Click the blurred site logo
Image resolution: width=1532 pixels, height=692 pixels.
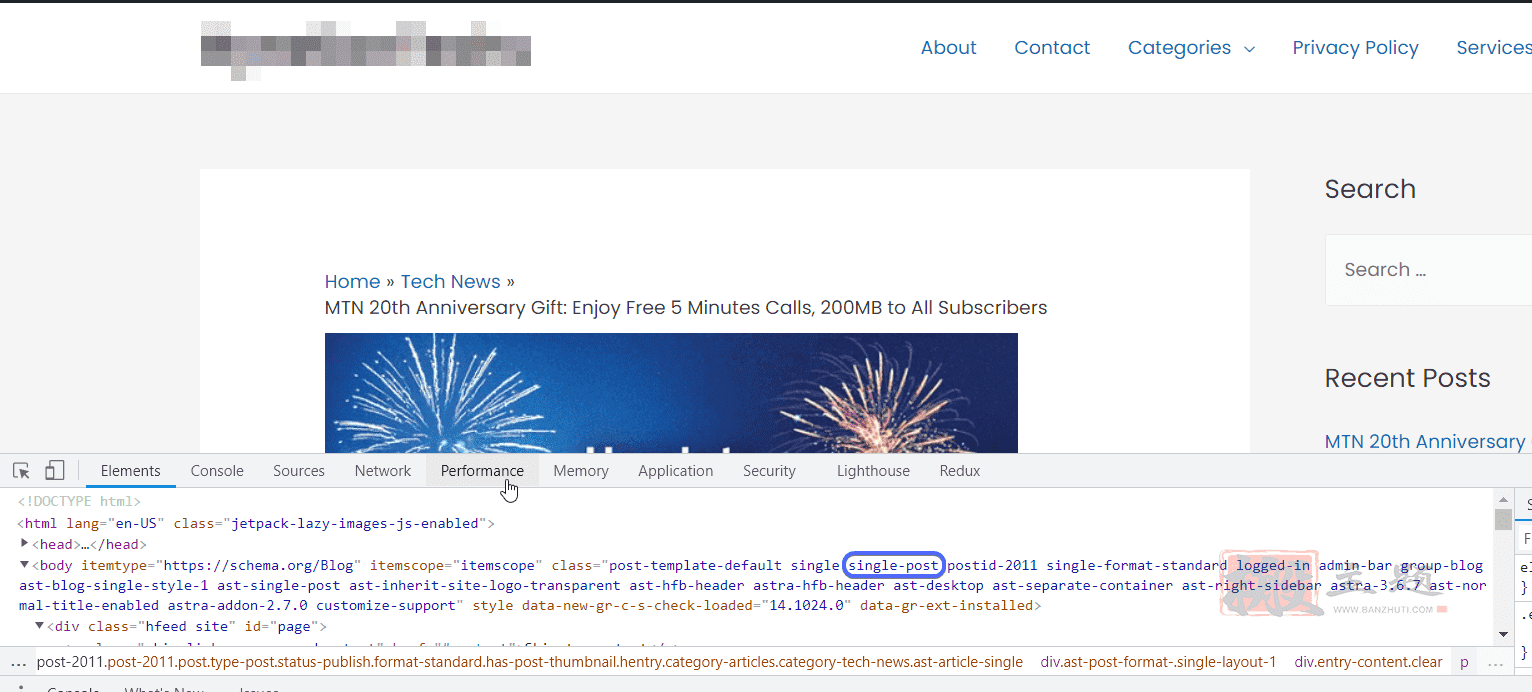point(365,50)
